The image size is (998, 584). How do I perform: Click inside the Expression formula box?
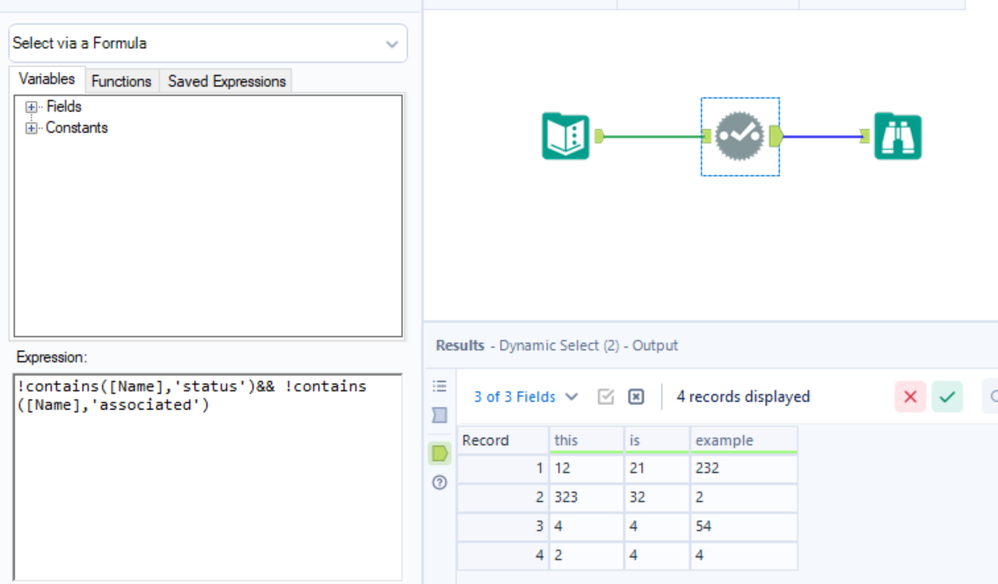208,477
